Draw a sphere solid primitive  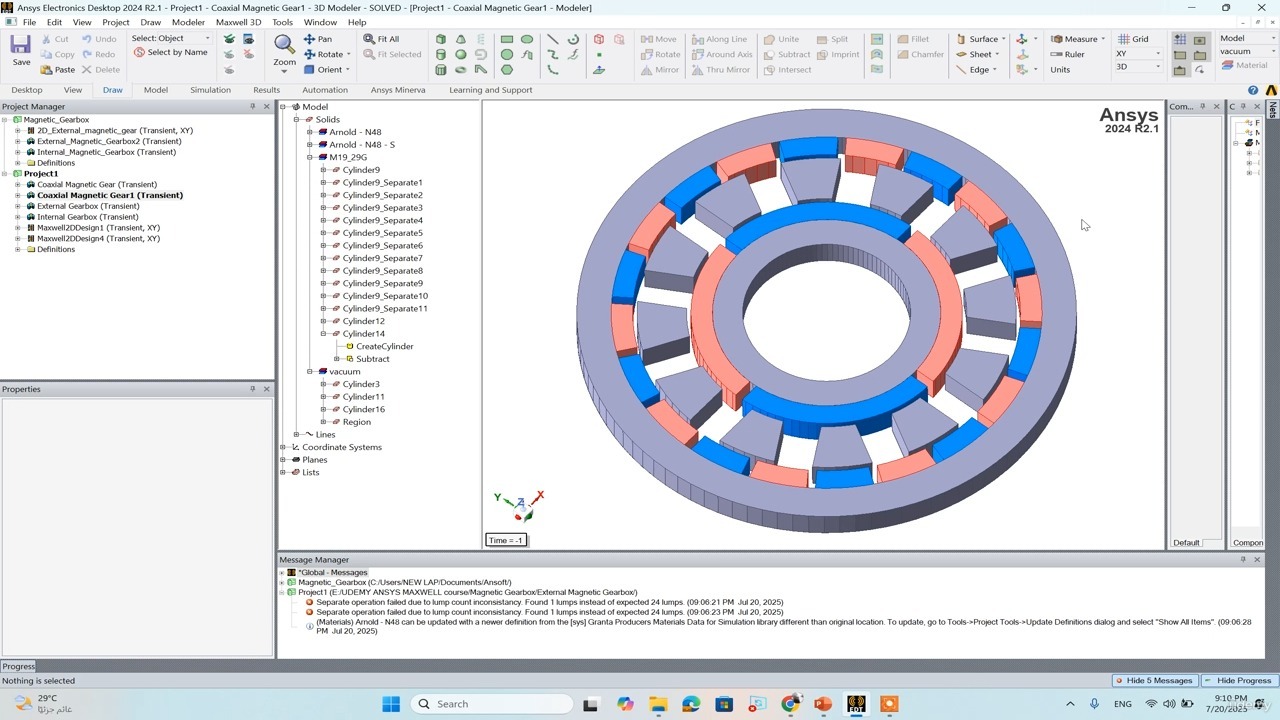coord(461,54)
